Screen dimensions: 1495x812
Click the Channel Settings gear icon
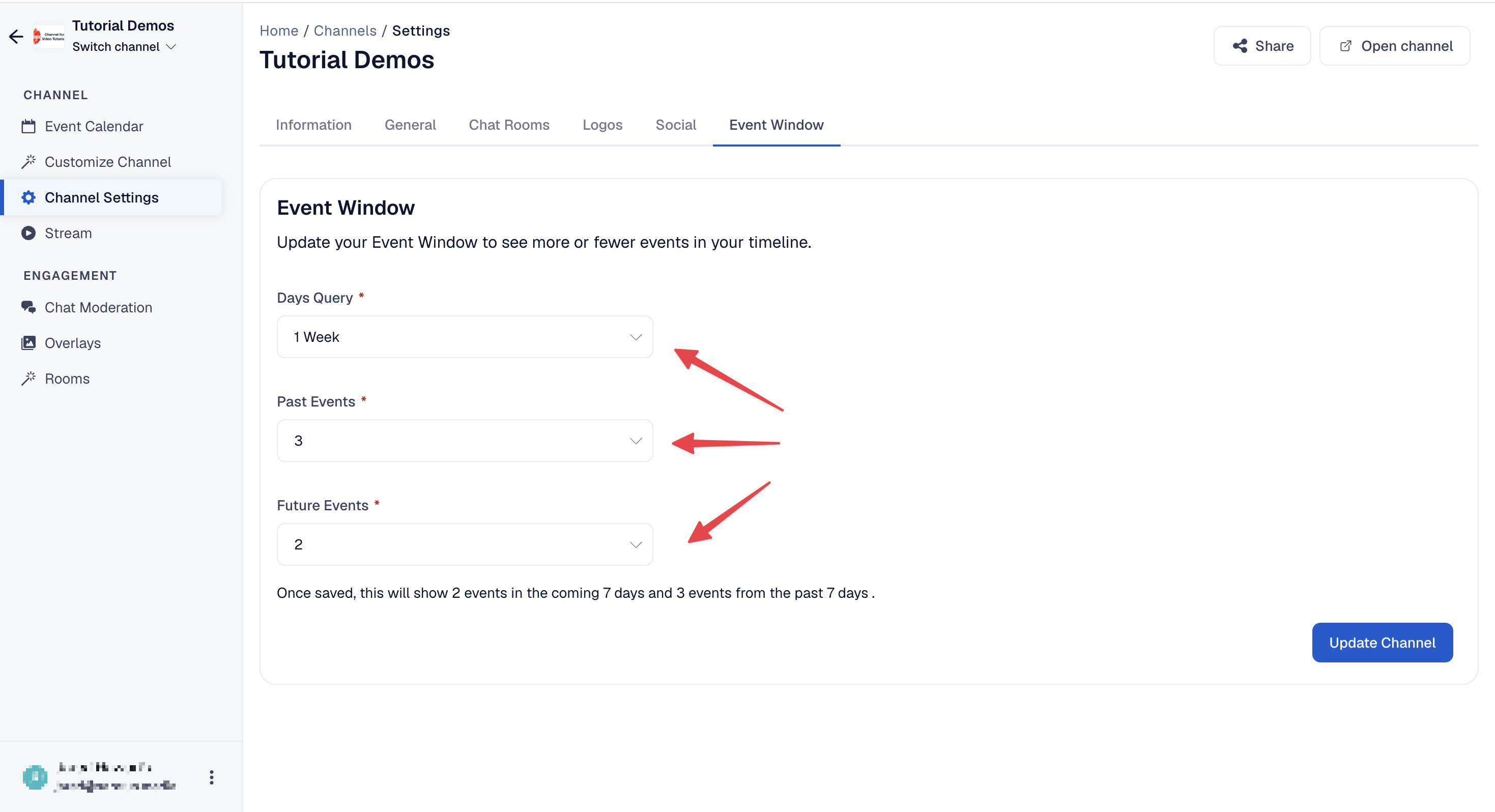[x=28, y=197]
